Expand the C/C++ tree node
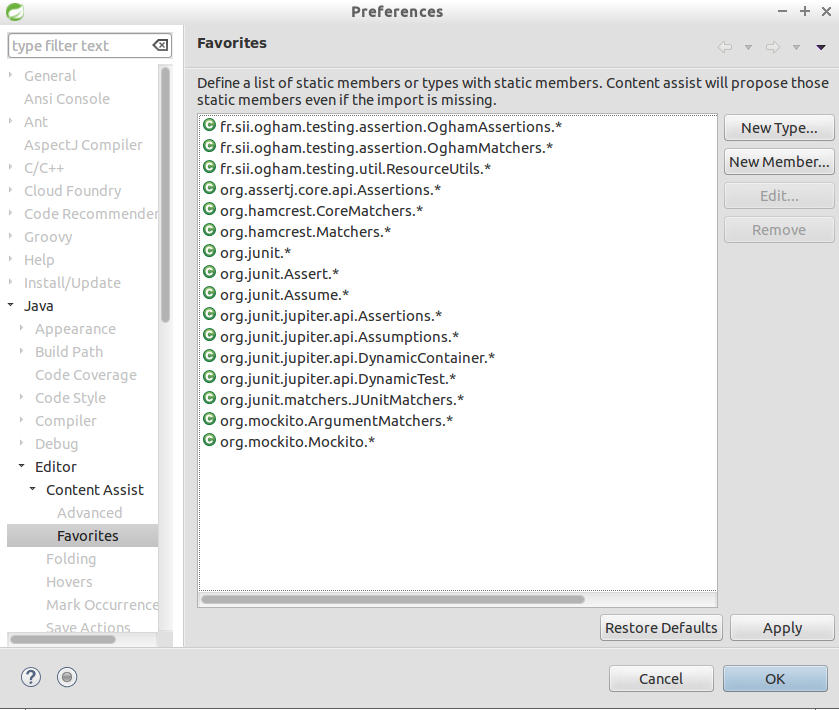 pos(10,167)
